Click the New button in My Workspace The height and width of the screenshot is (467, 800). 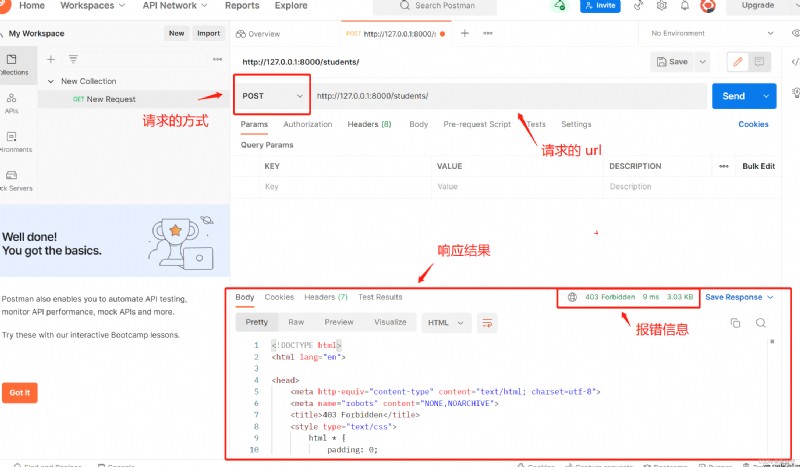(177, 33)
